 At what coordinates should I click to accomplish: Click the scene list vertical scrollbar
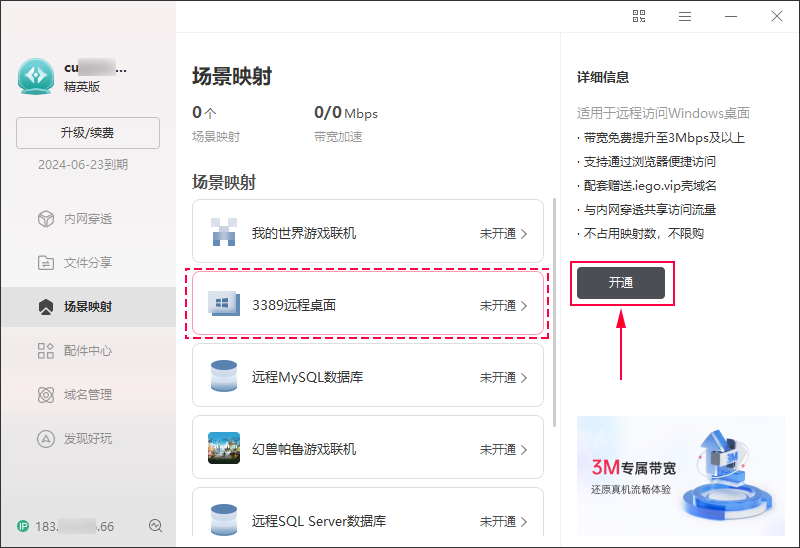(554, 310)
